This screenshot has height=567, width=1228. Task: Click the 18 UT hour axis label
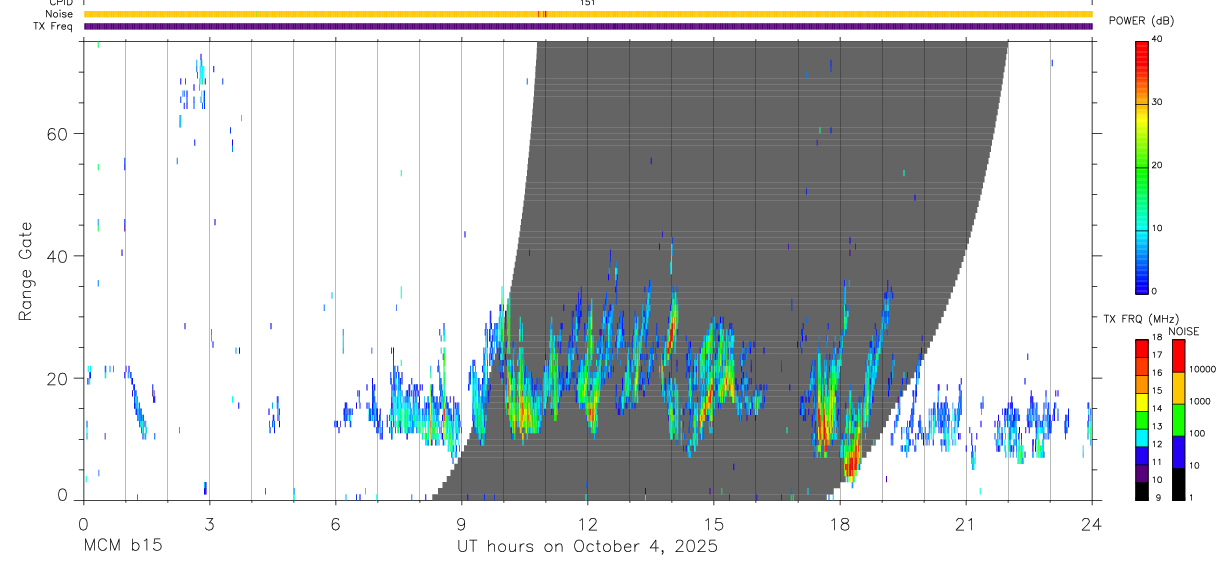840,523
